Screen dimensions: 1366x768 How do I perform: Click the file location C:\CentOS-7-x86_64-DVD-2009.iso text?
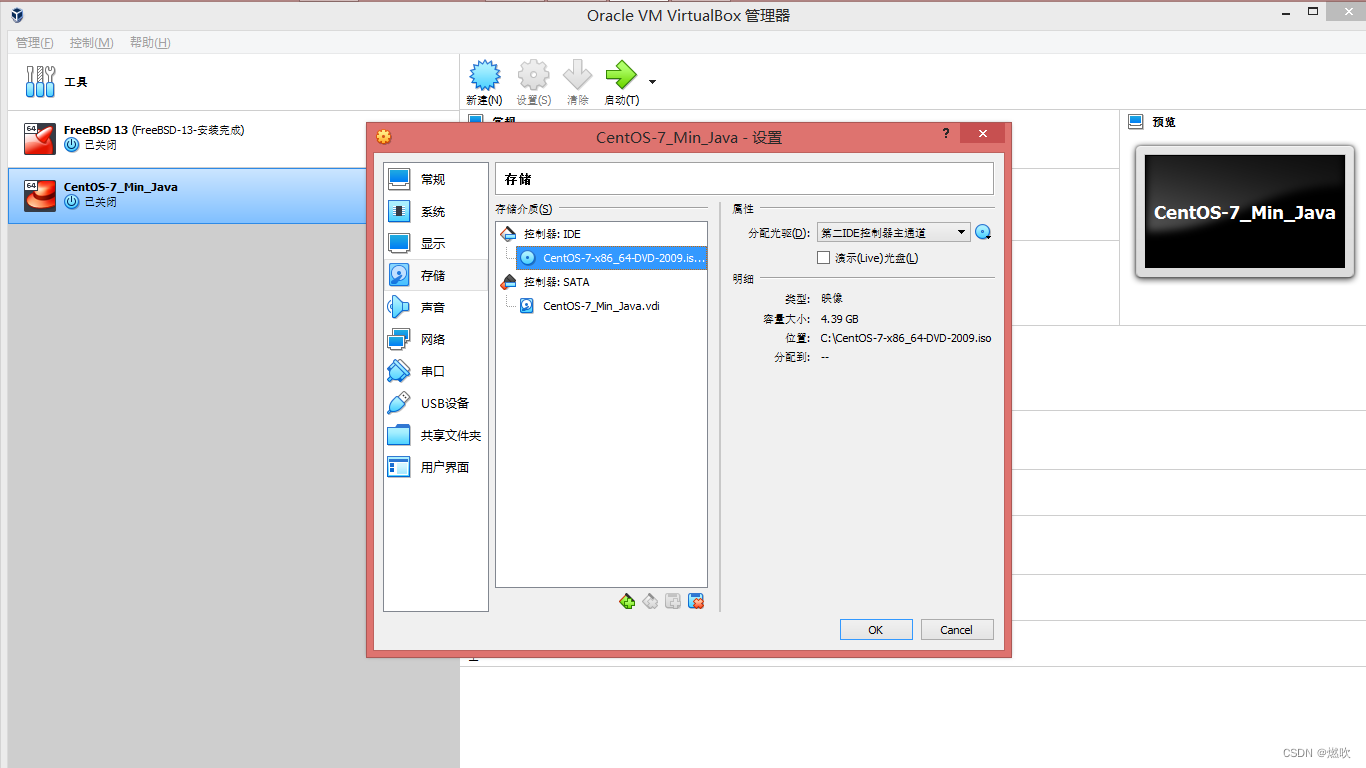click(x=905, y=338)
